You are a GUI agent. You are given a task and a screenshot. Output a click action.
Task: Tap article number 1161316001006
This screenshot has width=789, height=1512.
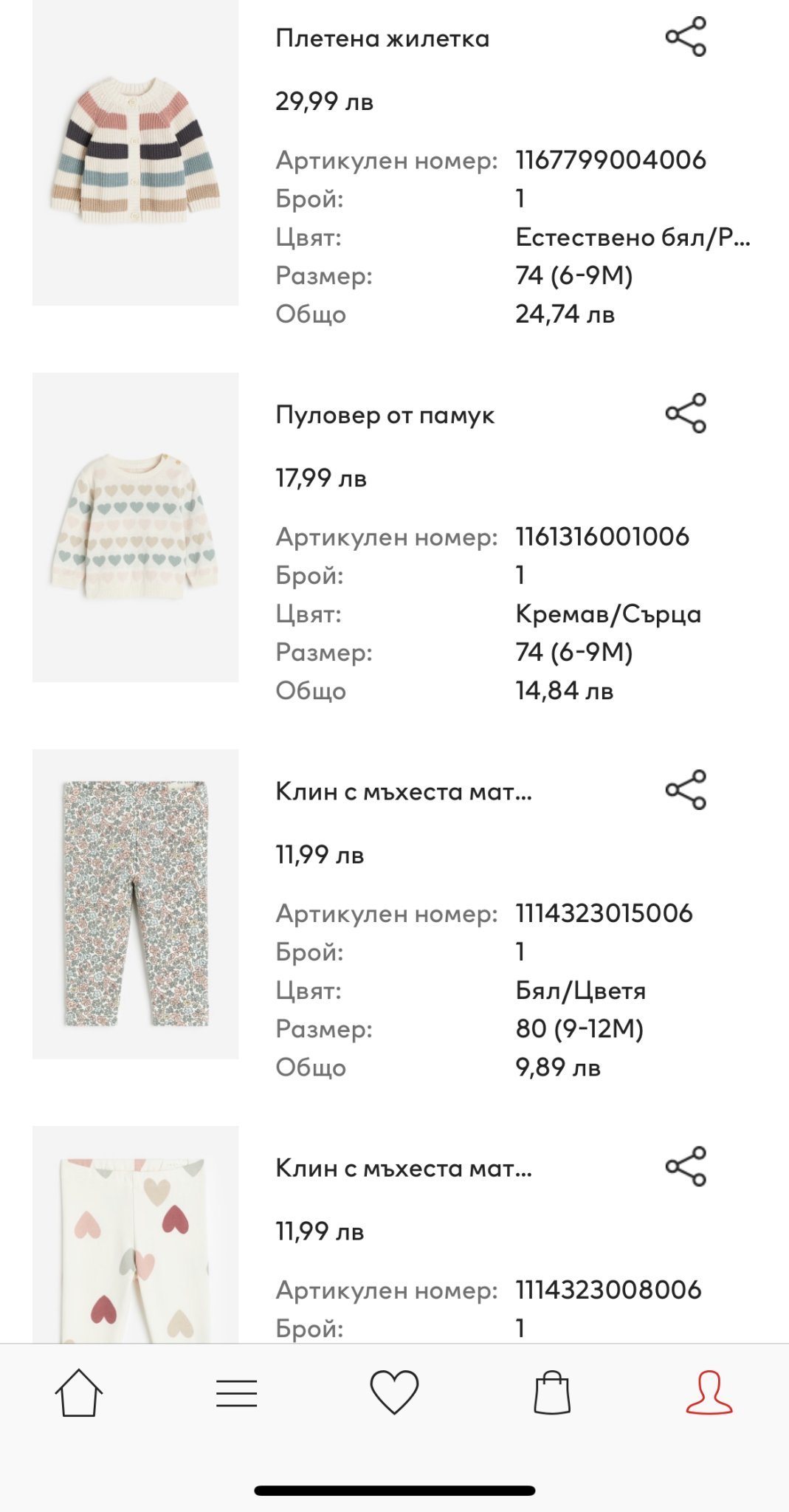pyautogui.click(x=602, y=537)
